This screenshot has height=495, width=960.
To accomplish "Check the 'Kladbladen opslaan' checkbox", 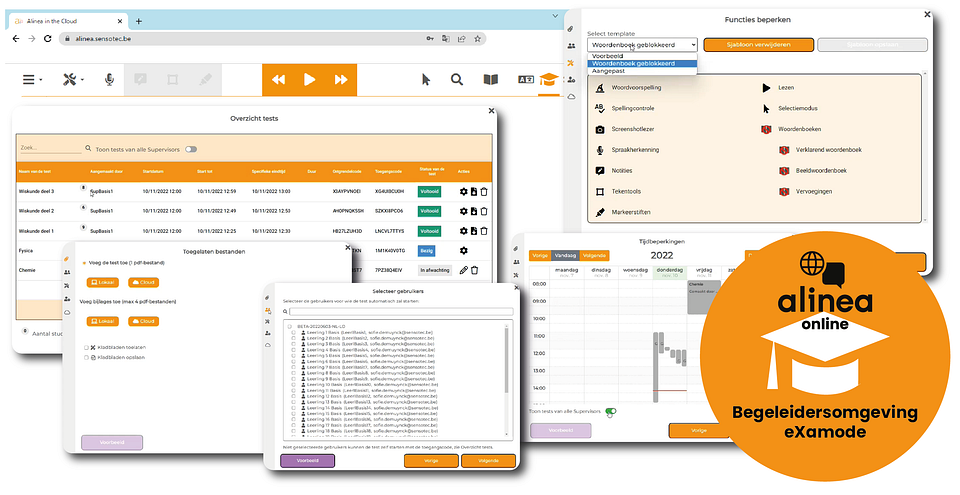I will coord(86,357).
